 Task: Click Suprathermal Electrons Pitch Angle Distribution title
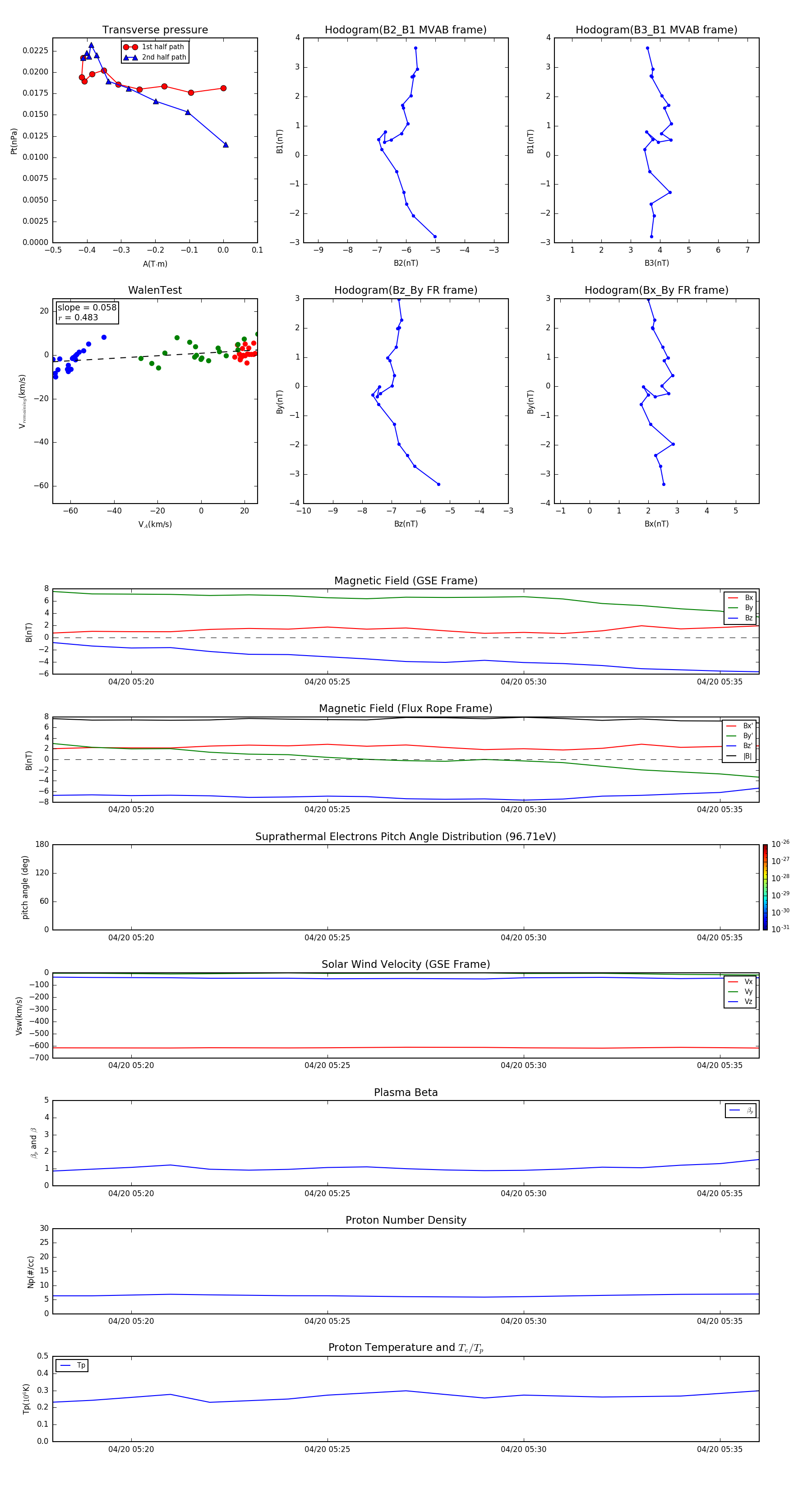pos(406,837)
